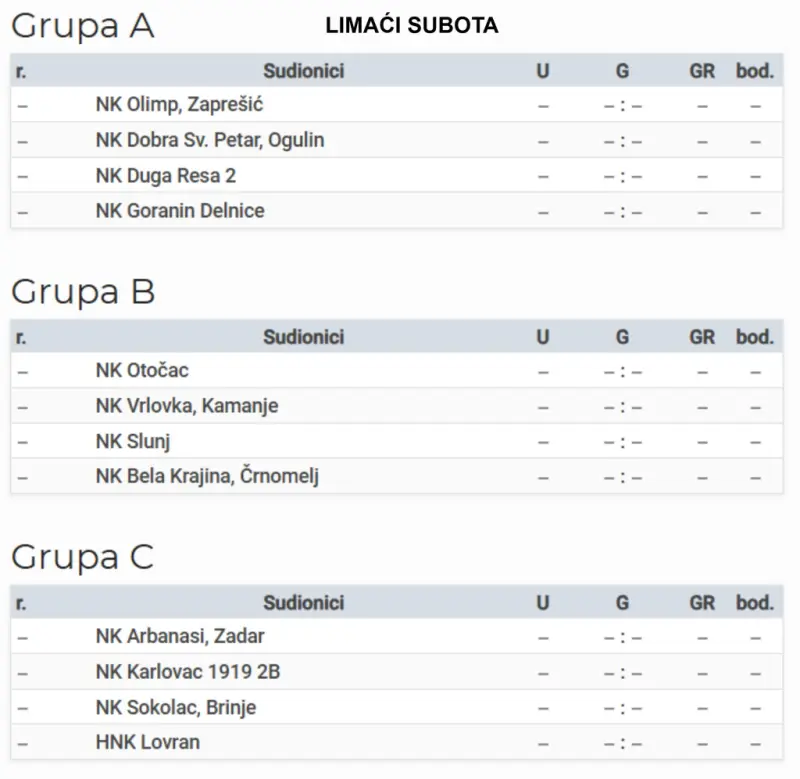Select NK Sokolac, Brinje row
Viewport: 800px width, 779px height.
point(396,707)
